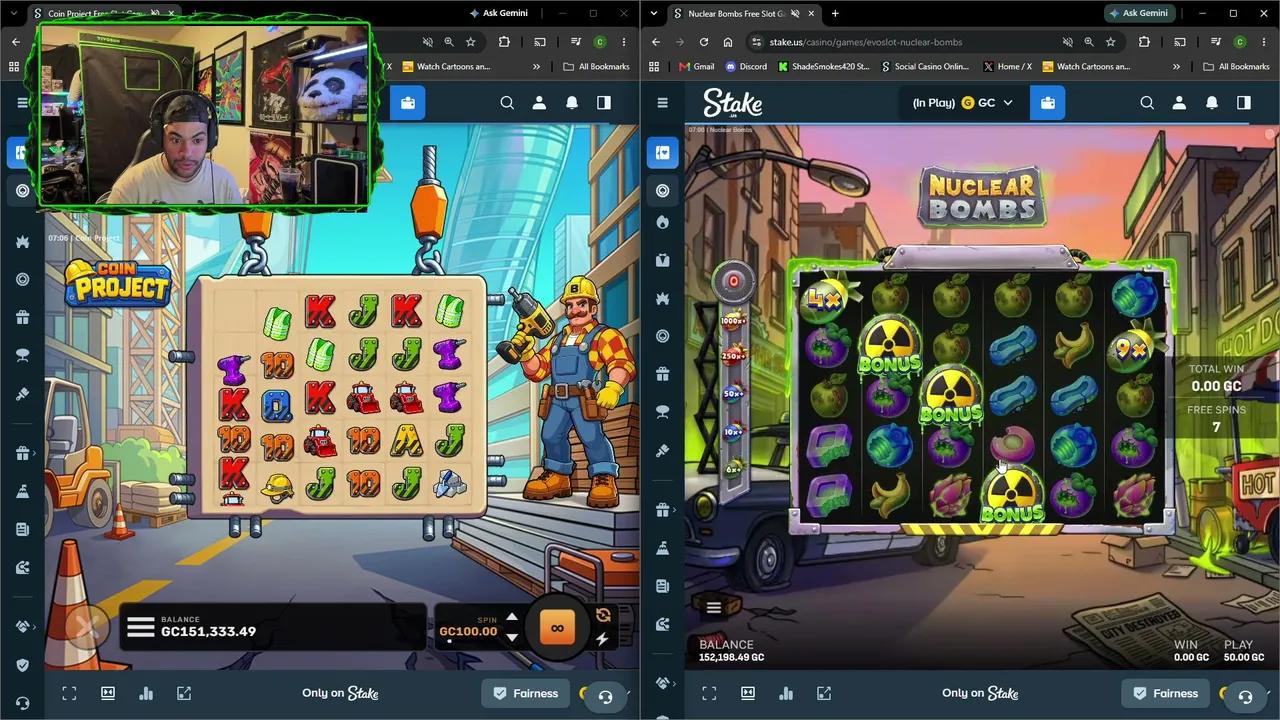The width and height of the screenshot is (1280, 720).
Task: Click the infinity autospin button in Coin Project
Action: coord(557,628)
